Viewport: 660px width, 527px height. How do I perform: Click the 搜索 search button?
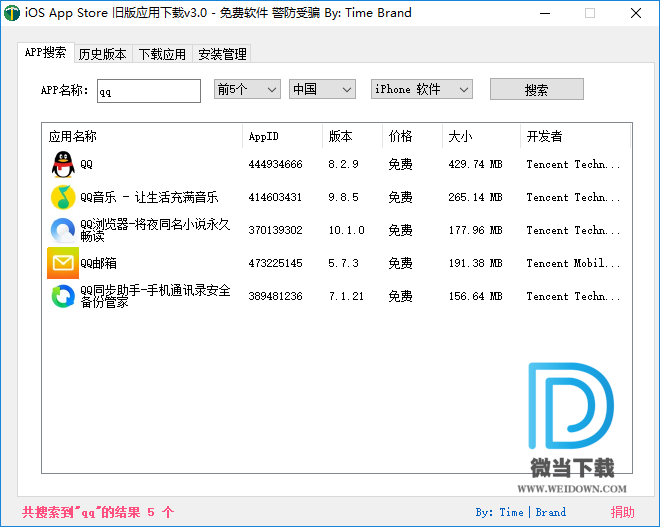[x=537, y=89]
